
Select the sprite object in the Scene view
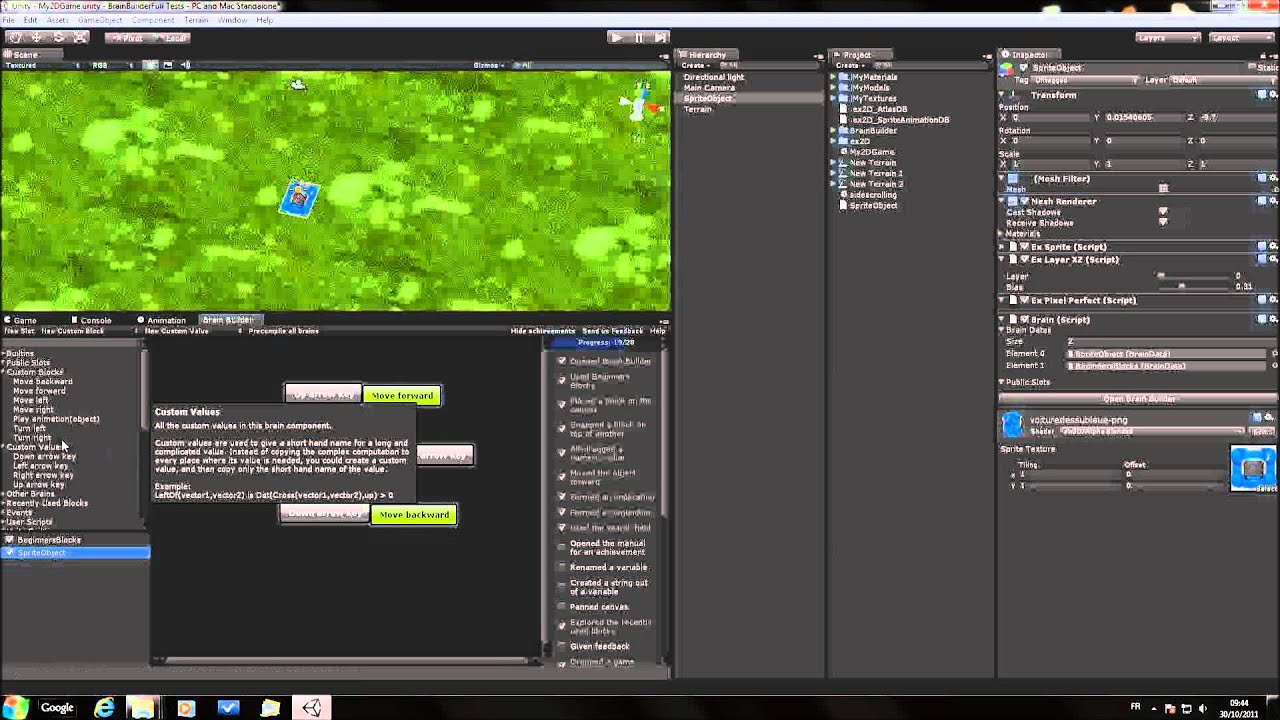(298, 197)
